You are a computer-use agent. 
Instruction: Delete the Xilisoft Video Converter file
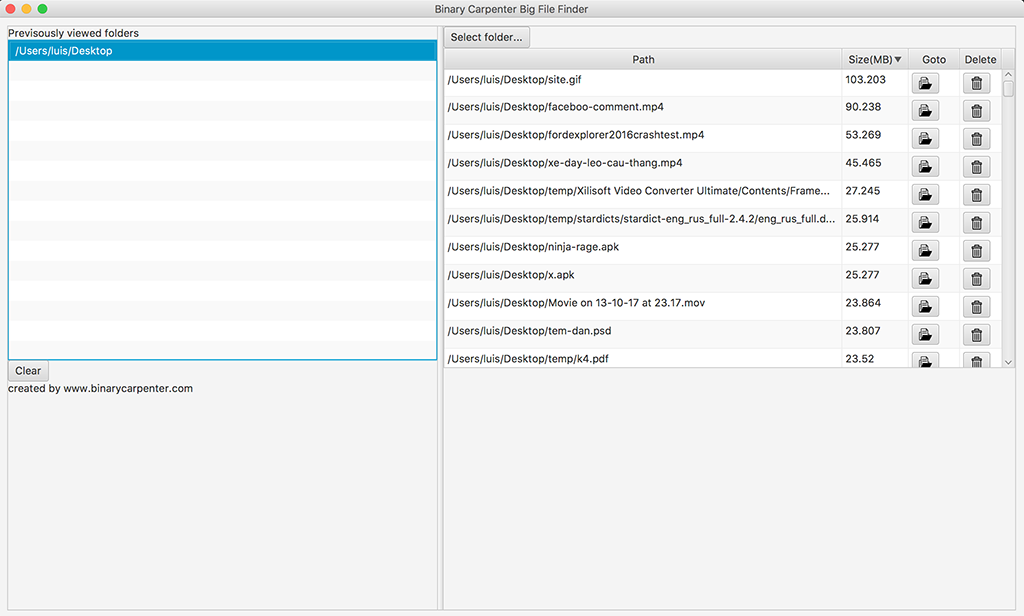(x=976, y=195)
